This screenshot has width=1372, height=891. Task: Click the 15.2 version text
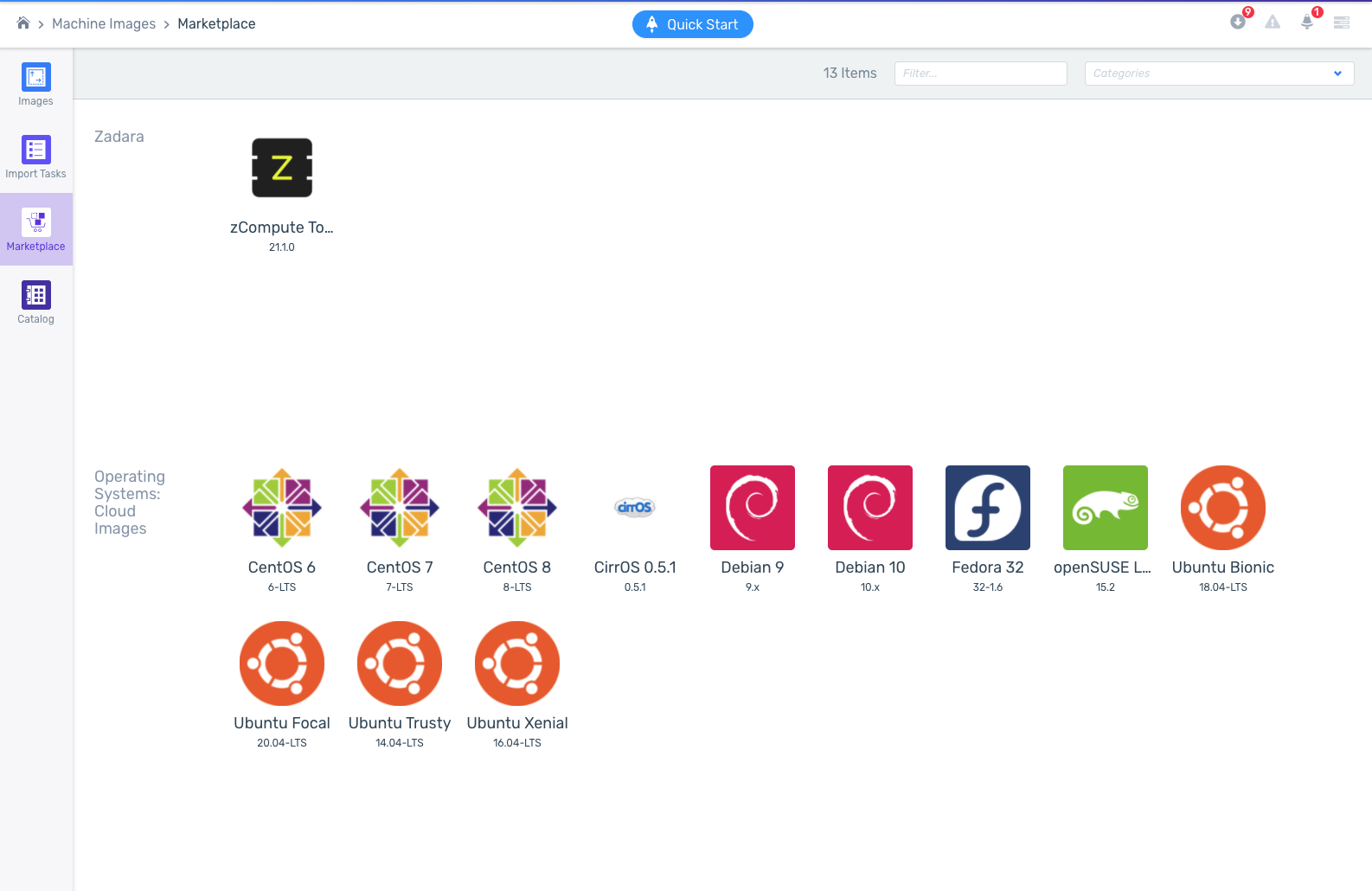1106,587
